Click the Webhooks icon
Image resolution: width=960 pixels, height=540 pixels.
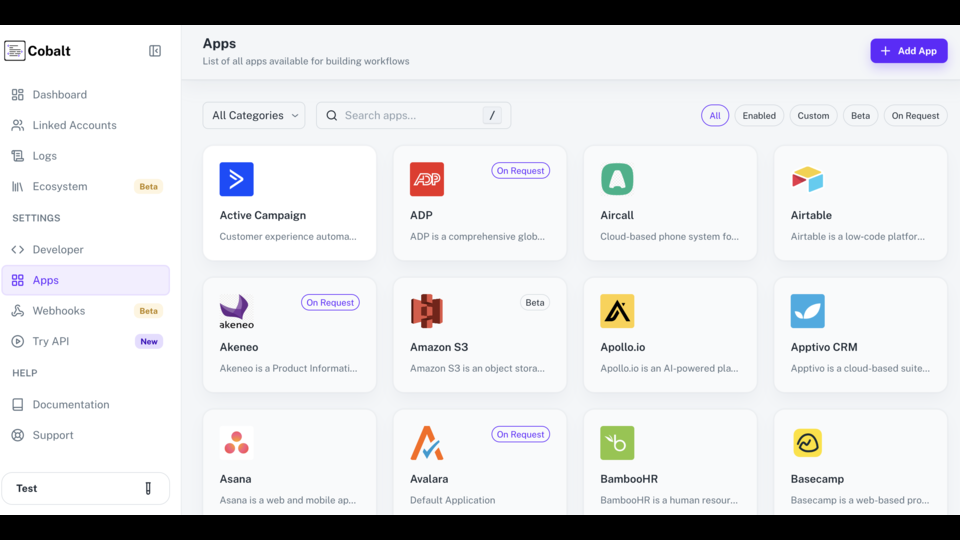(18, 310)
